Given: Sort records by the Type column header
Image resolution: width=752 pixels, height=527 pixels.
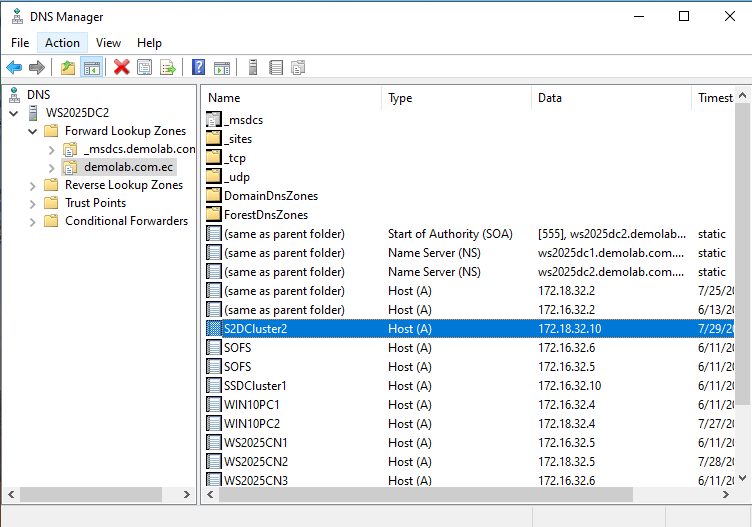Looking at the screenshot, I should tap(456, 98).
